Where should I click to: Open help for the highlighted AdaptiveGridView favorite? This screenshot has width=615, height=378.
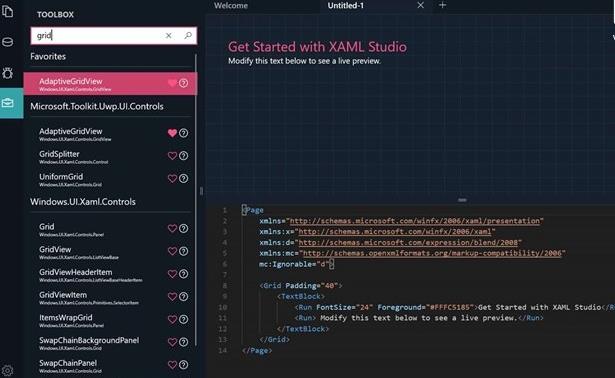183,83
